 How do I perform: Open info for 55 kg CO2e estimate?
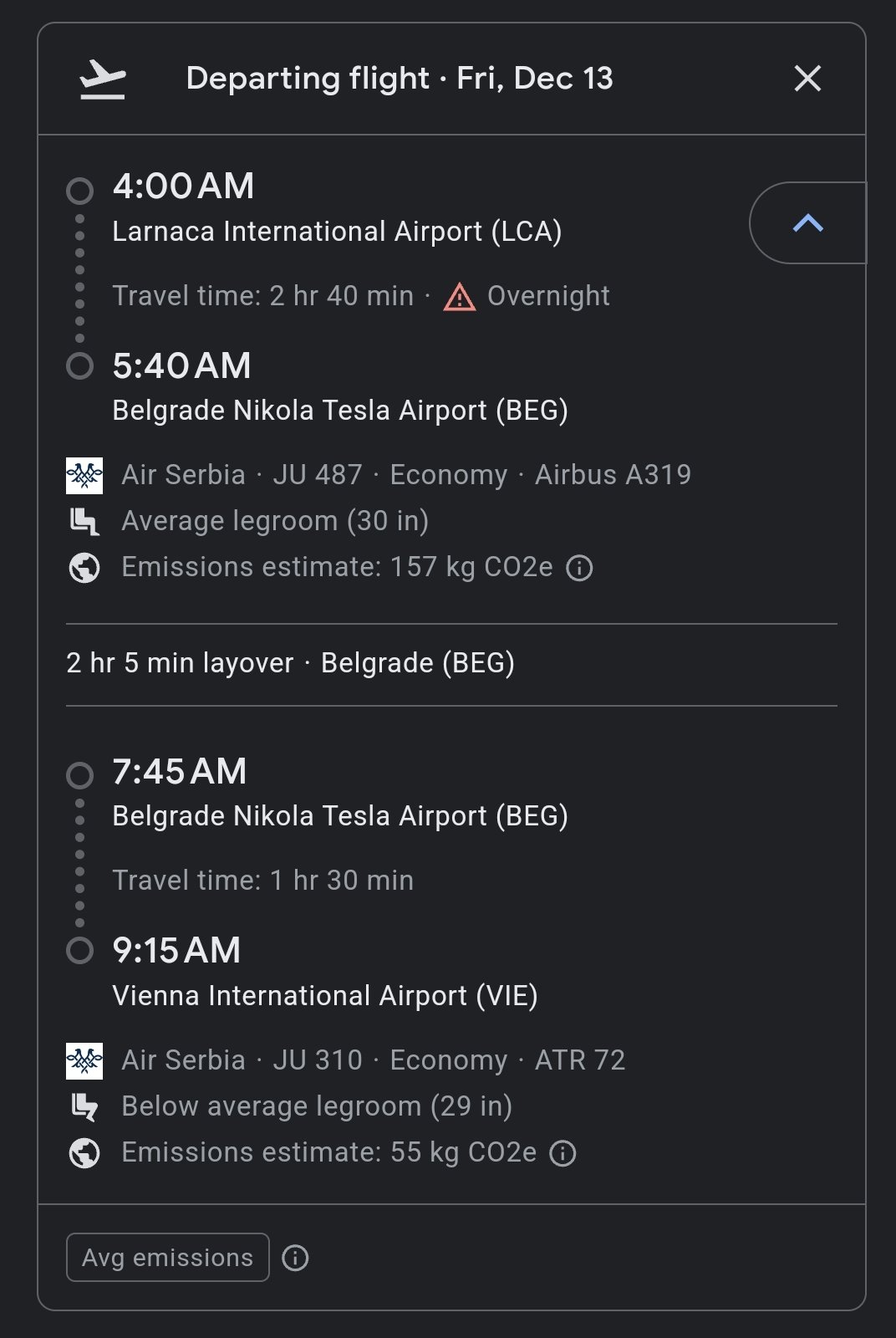(563, 1154)
